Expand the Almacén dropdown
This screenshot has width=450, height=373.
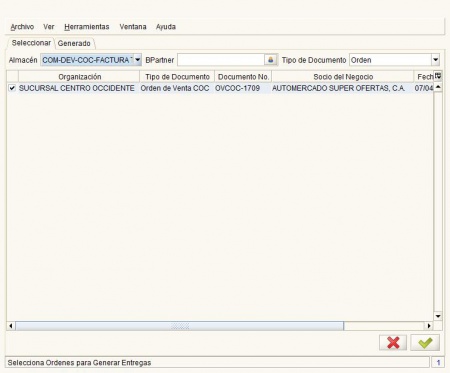137,60
